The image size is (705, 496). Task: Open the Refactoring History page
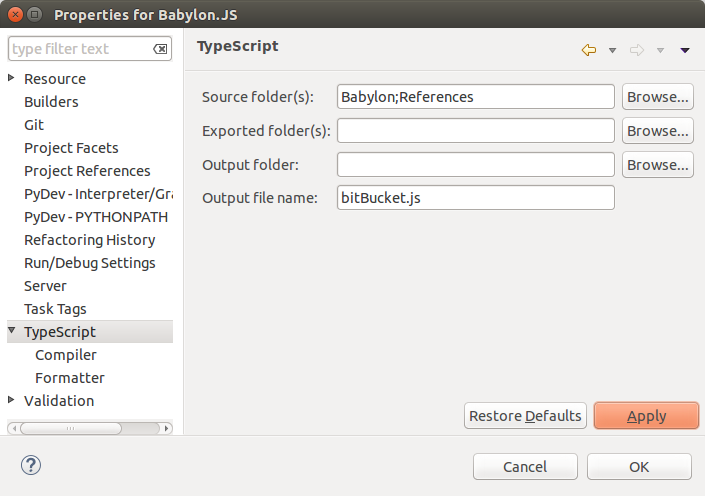[x=89, y=240]
